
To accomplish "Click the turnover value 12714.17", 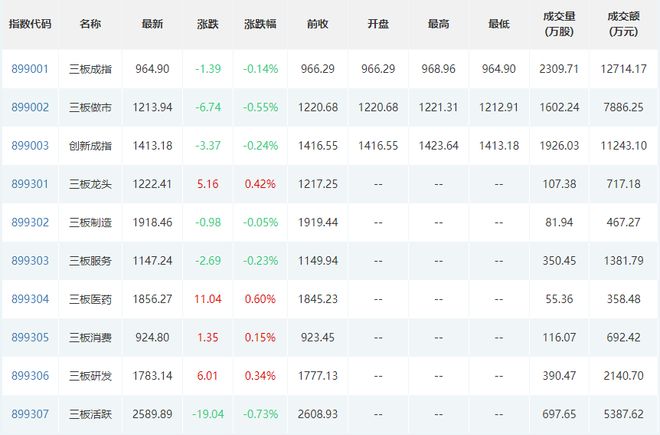I will pos(623,69).
